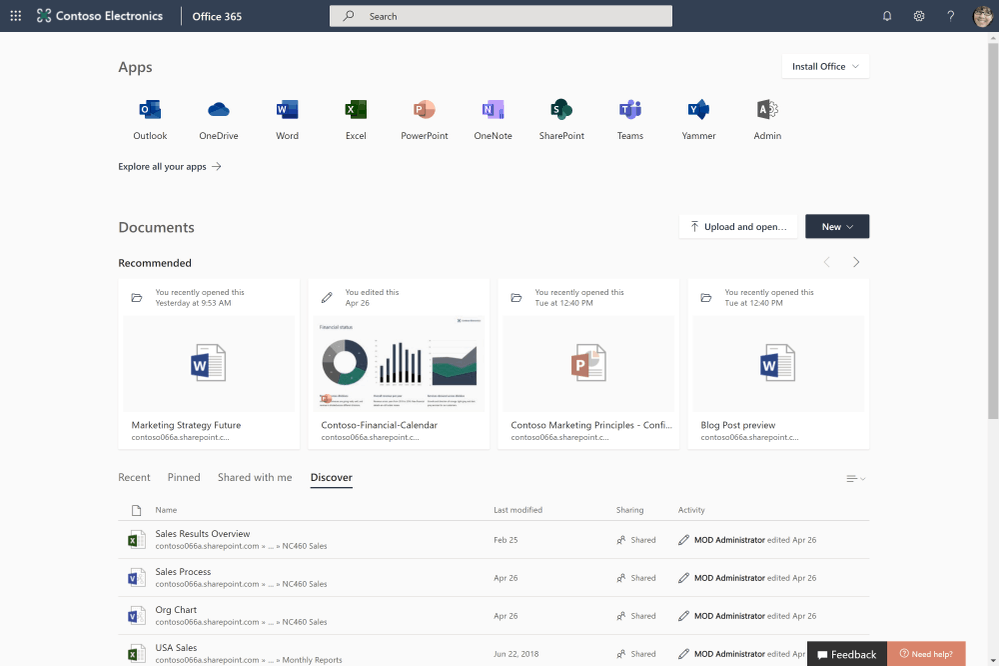
Task: Click the Upload and open button
Action: [x=738, y=227]
